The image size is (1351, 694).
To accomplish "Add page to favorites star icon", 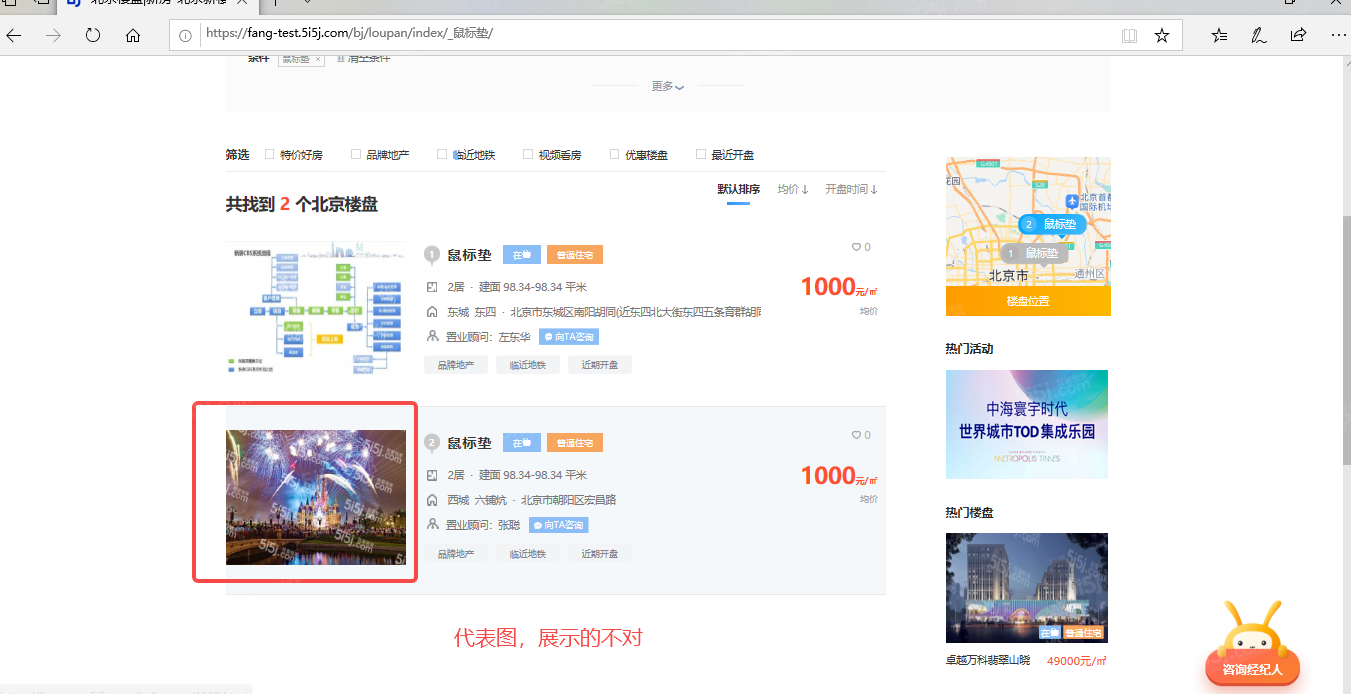I will pos(1161,35).
